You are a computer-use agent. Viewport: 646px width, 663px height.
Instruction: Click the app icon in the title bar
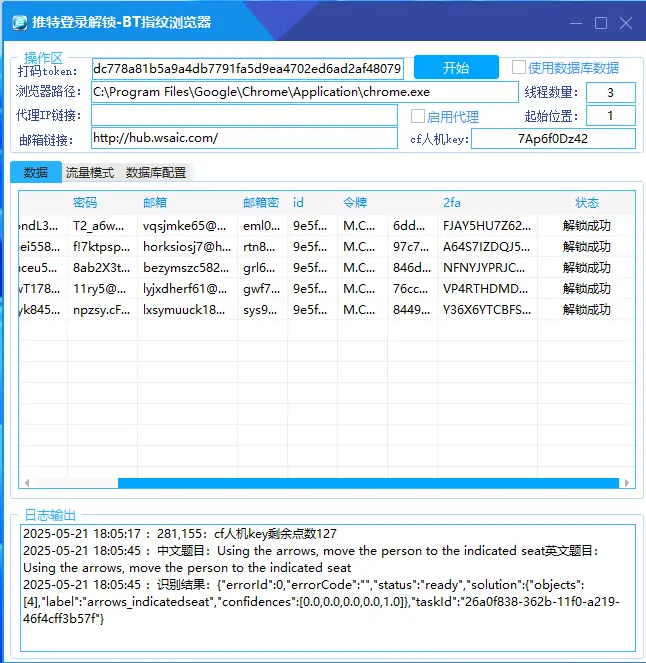tap(19, 22)
